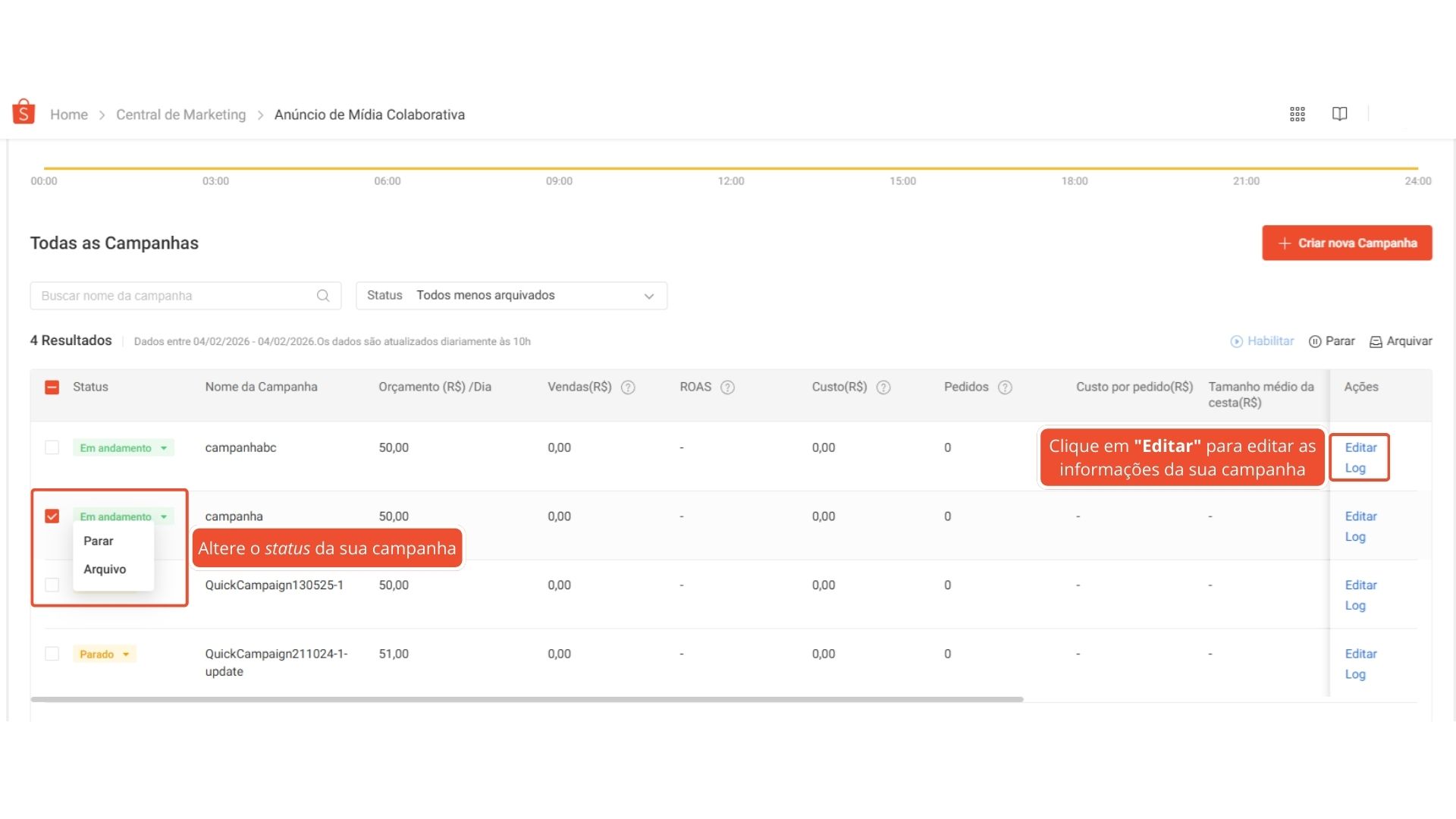Open the book guide icon

(1339, 114)
